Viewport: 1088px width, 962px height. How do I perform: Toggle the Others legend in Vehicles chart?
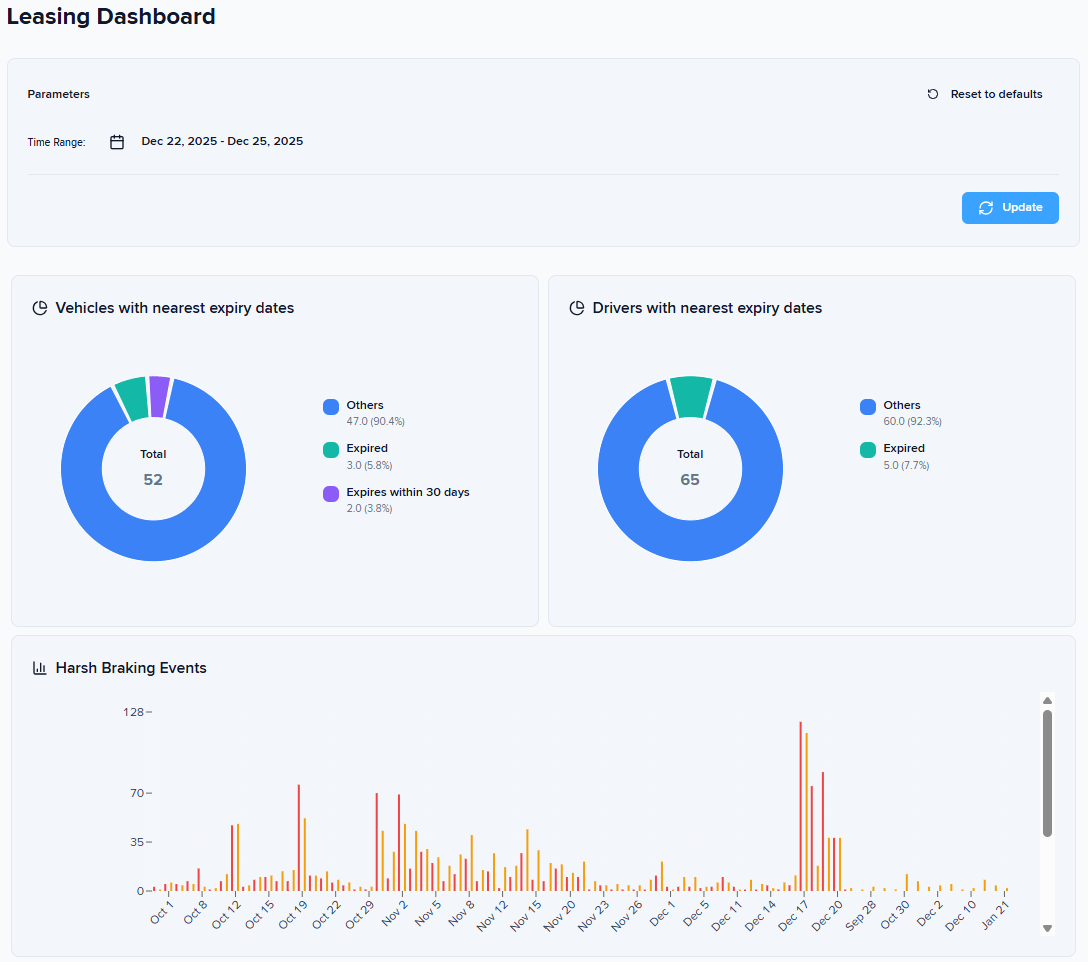click(365, 406)
